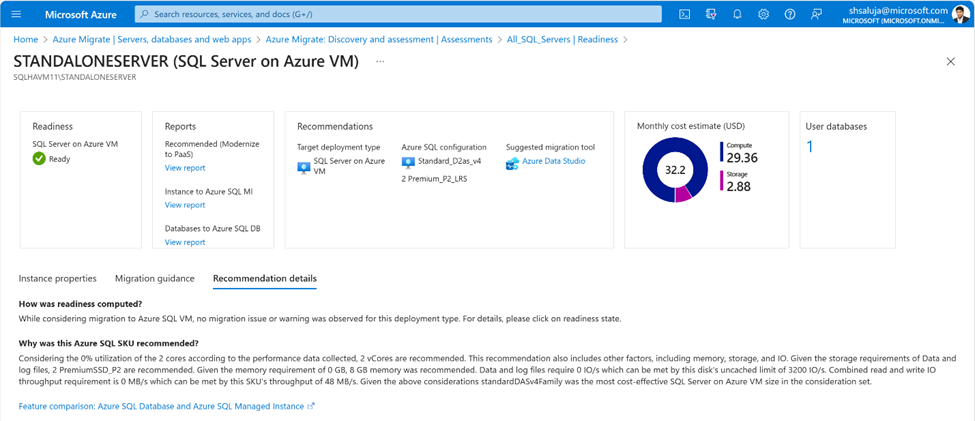Image resolution: width=975 pixels, height=421 pixels.
Task: Click the user databases count 1
Action: [x=810, y=147]
